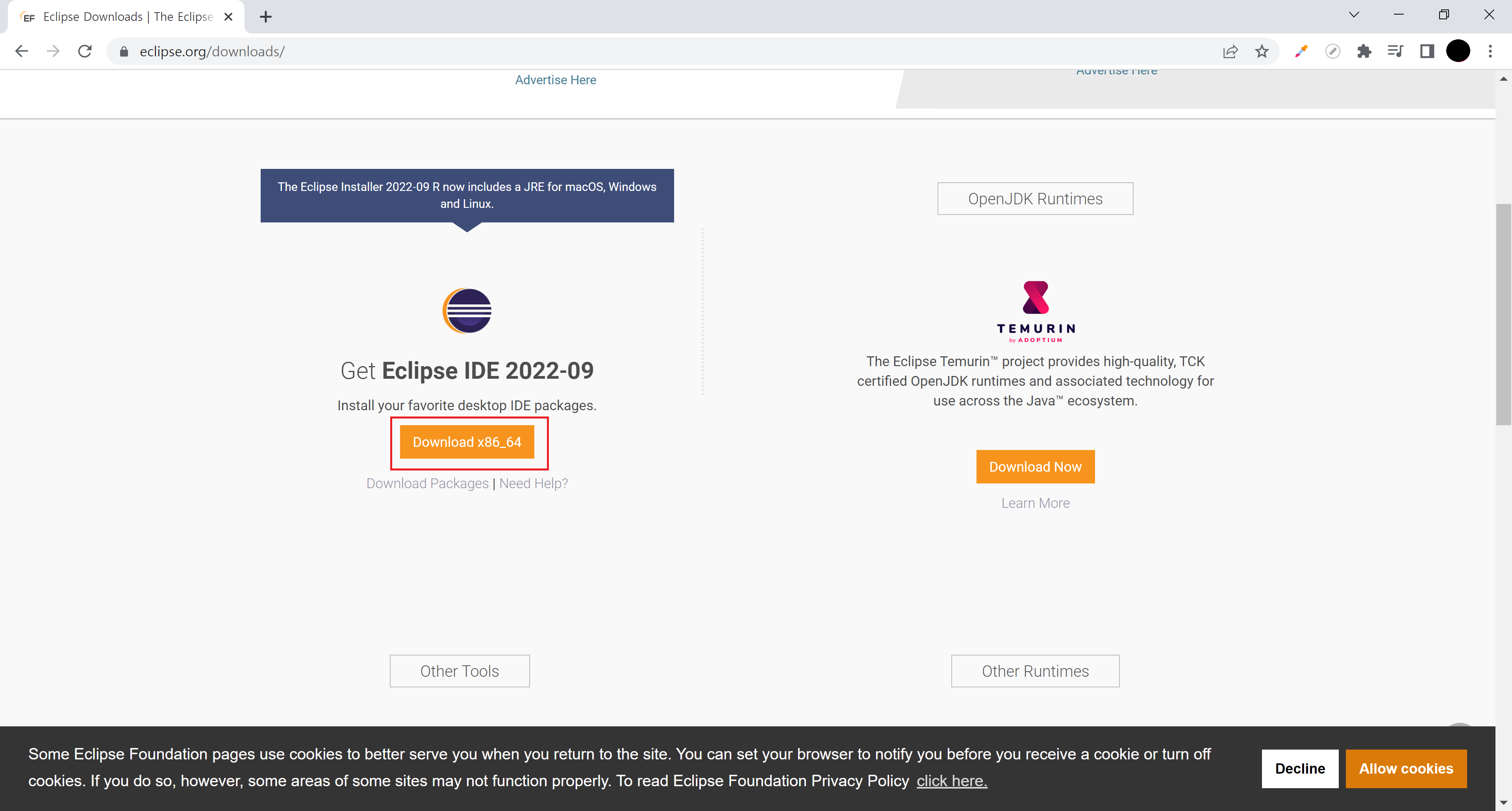The height and width of the screenshot is (811, 1512).
Task: Click the Temurin by Adoptium logo
Action: (1036, 311)
